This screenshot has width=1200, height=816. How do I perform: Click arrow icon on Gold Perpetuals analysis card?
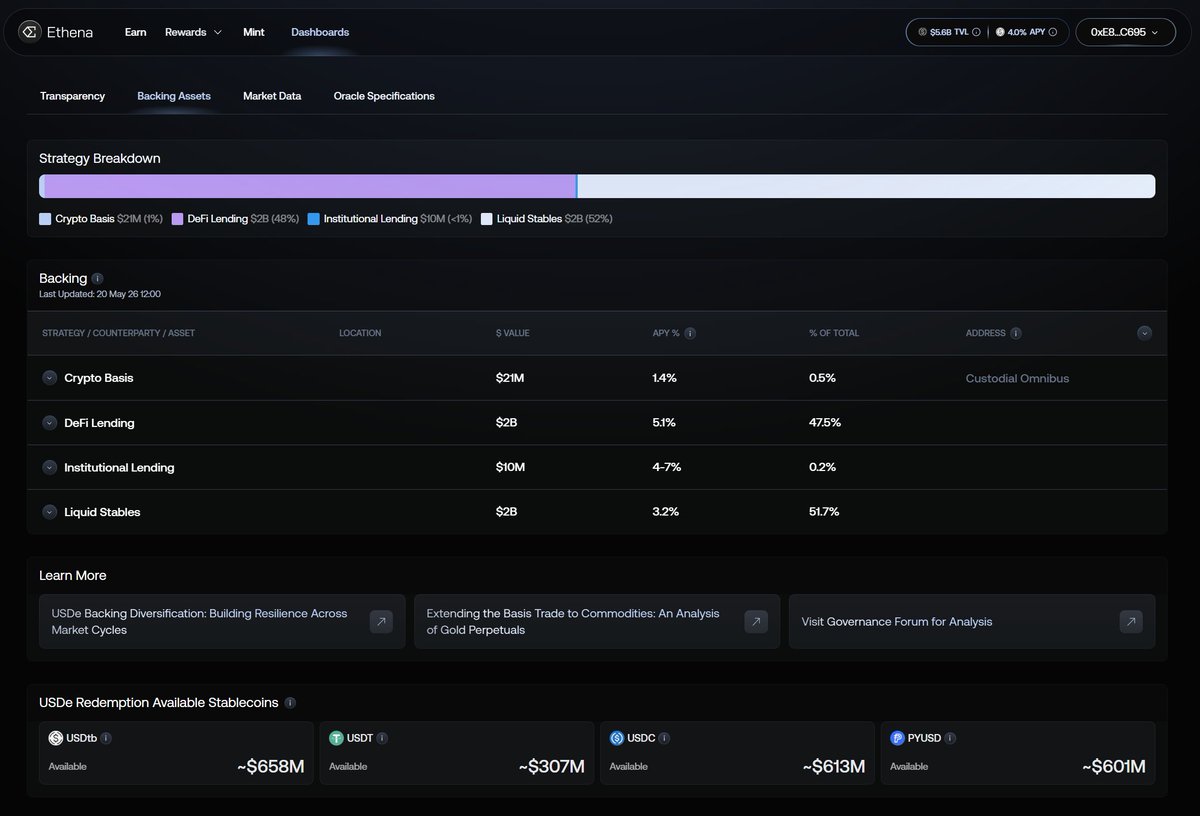point(756,622)
